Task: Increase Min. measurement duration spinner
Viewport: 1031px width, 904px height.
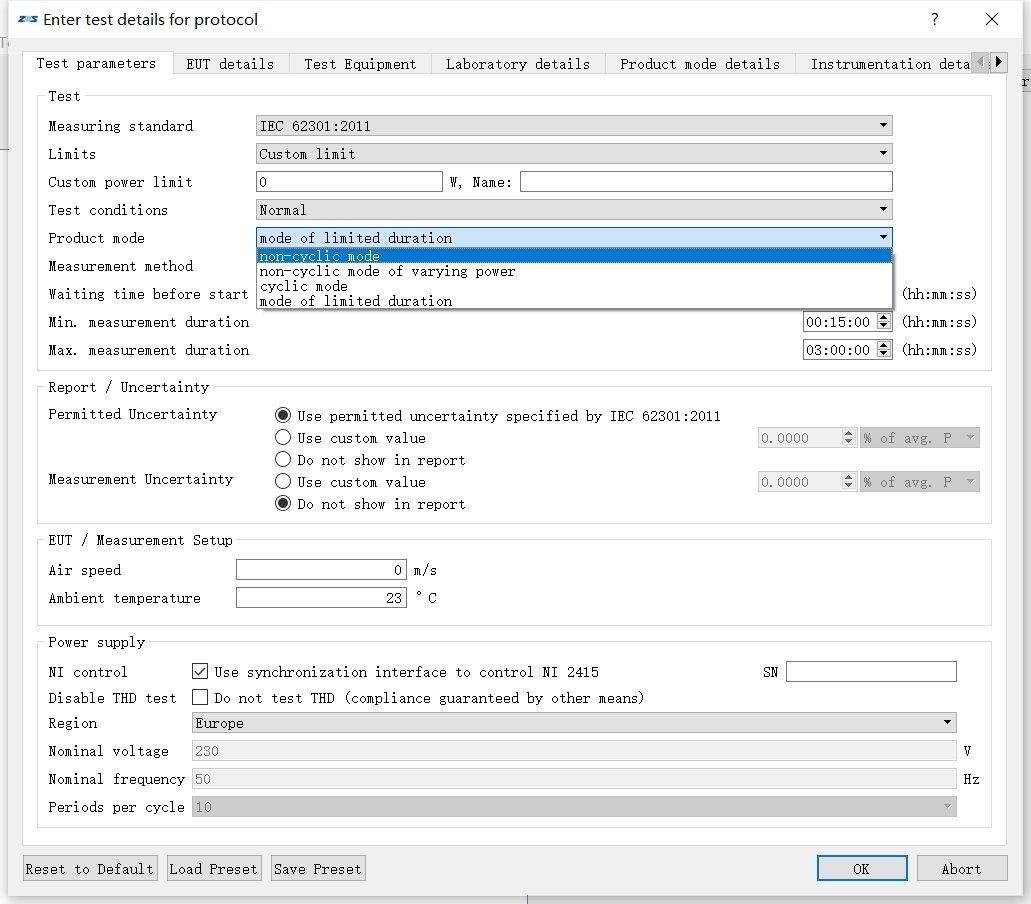Action: coord(883,318)
